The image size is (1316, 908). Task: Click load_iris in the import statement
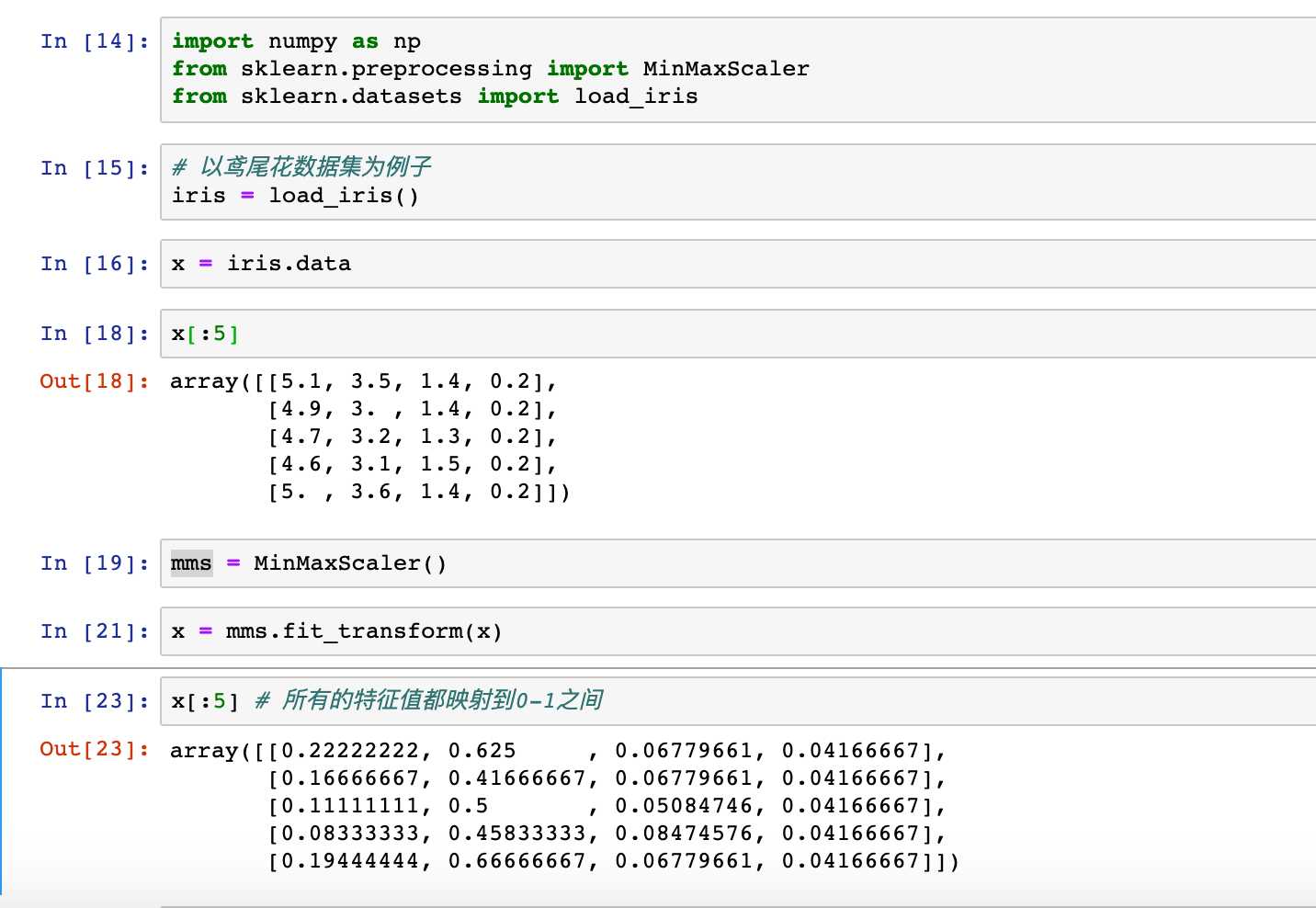[x=636, y=96]
